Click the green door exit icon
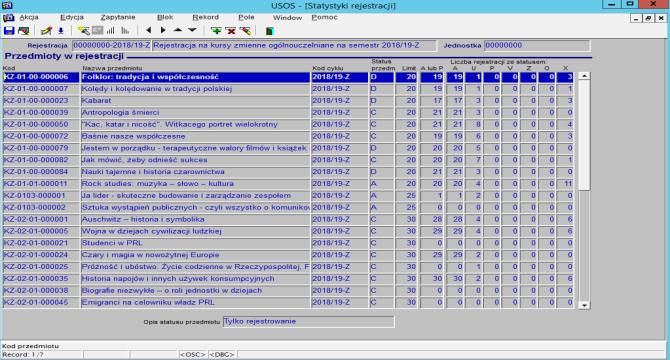 coord(269,31)
